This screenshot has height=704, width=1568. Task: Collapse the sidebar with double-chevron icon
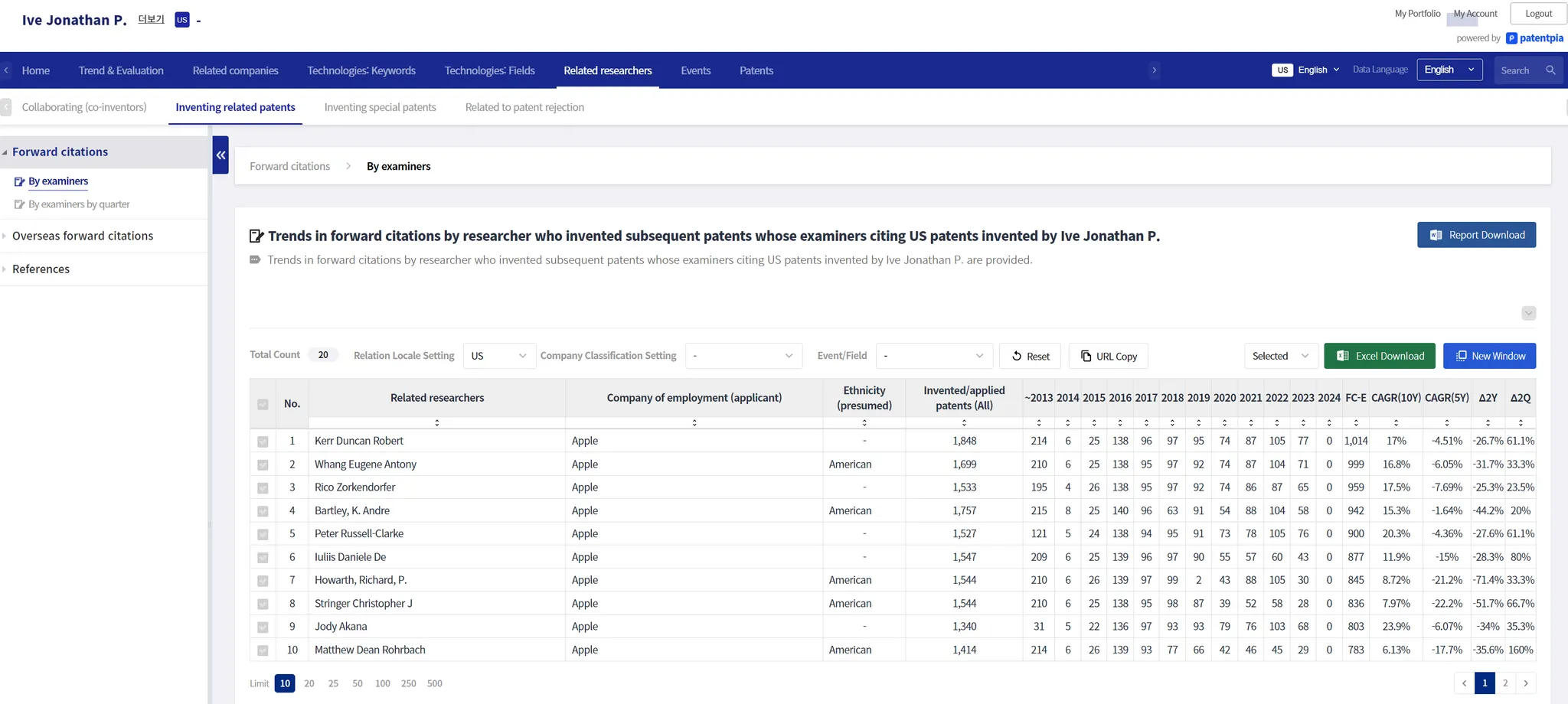click(220, 155)
